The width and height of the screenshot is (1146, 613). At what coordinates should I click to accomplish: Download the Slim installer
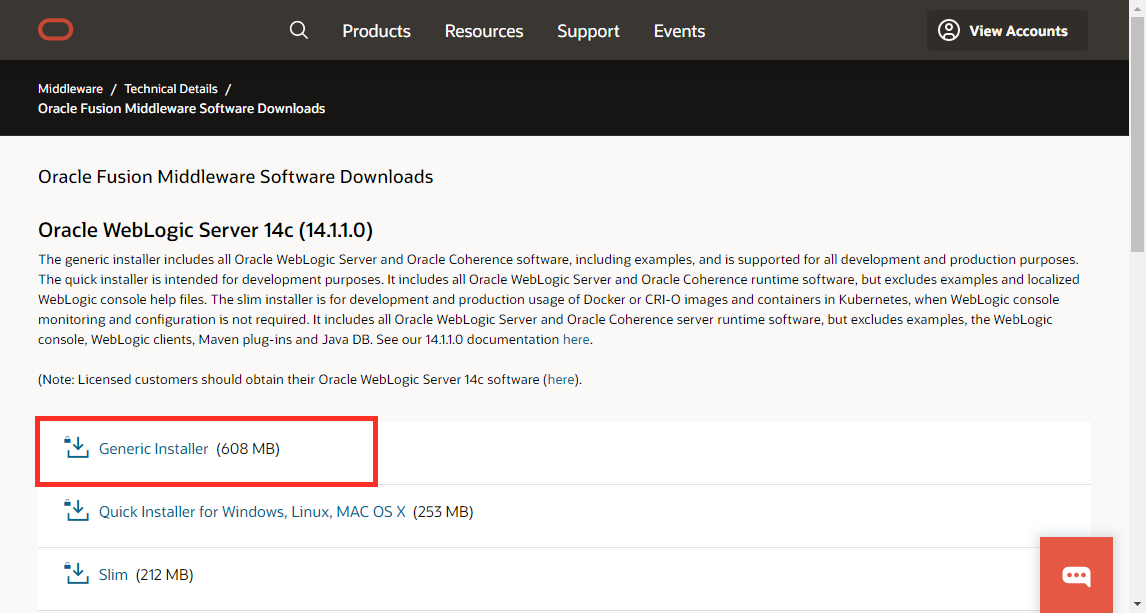(x=113, y=573)
